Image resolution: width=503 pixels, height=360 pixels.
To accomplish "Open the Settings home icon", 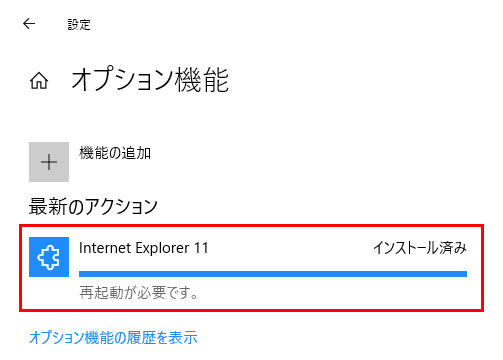I will [x=39, y=81].
